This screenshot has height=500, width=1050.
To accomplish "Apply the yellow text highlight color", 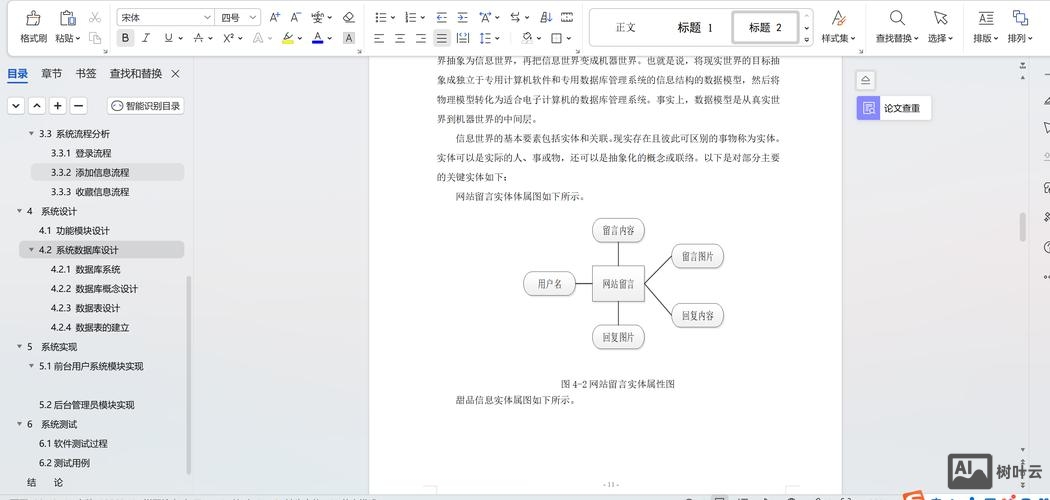I will pyautogui.click(x=287, y=38).
